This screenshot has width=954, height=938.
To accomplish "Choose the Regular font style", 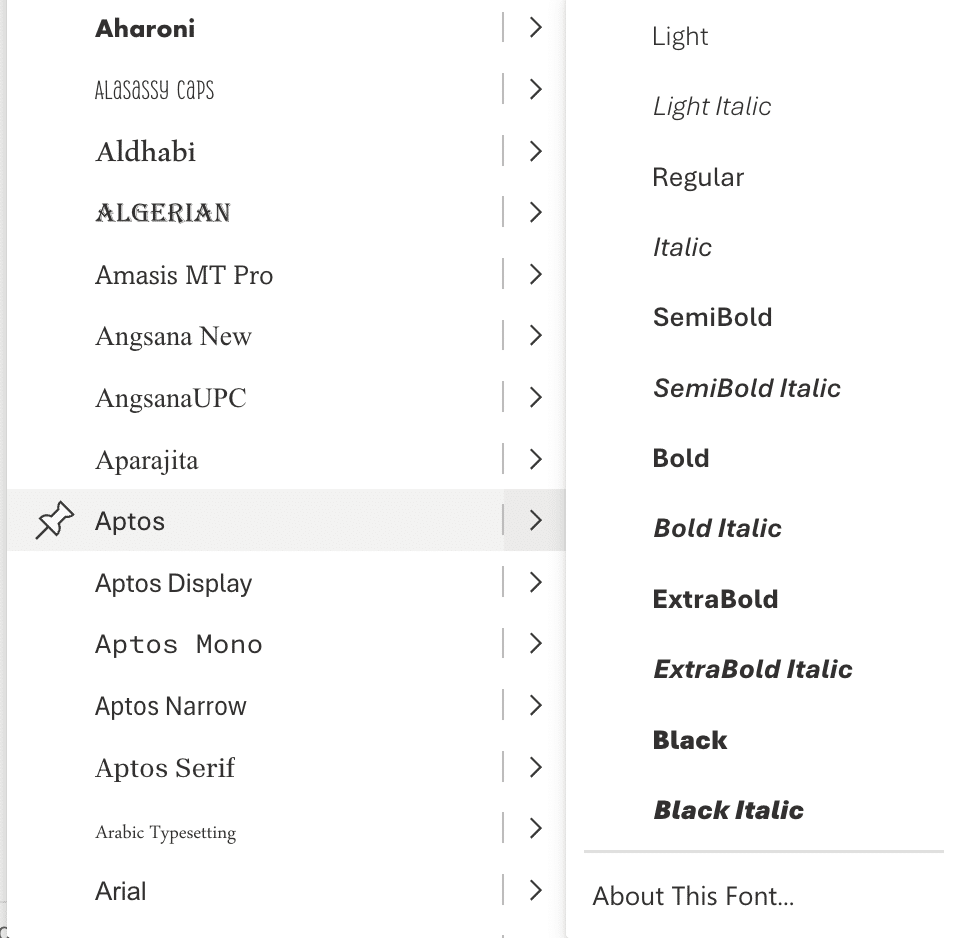I will coord(698,178).
